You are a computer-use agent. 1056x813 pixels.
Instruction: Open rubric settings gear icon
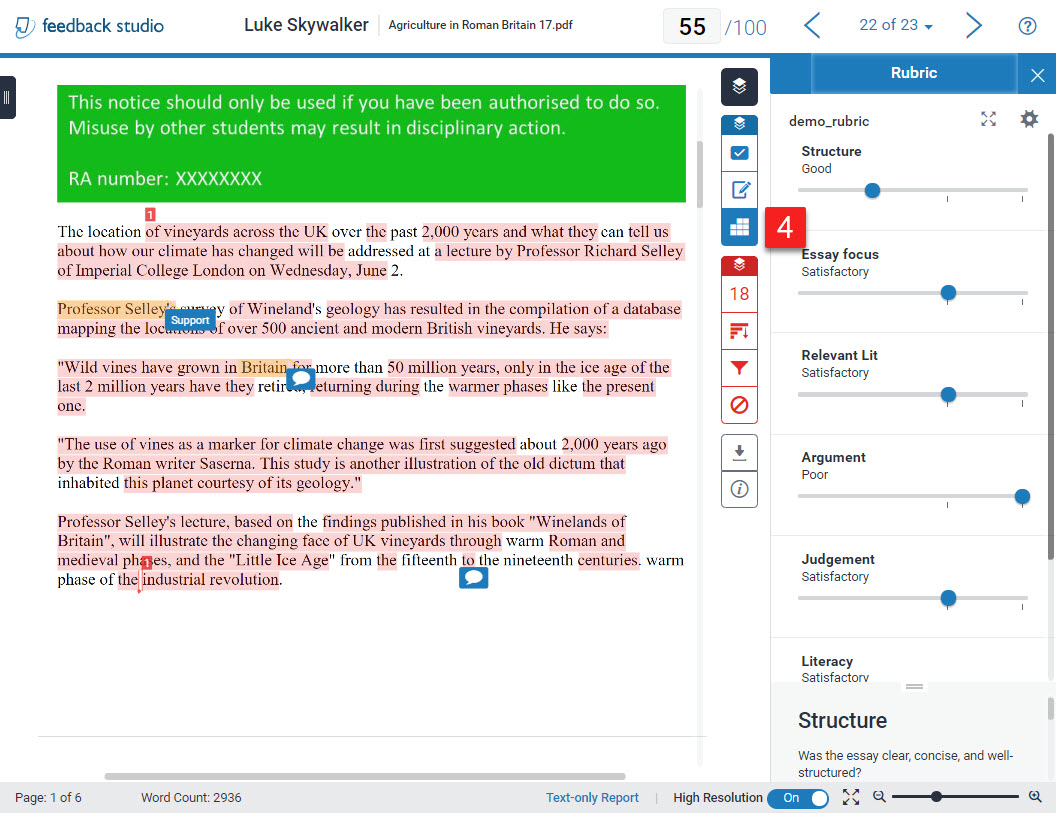(1029, 120)
